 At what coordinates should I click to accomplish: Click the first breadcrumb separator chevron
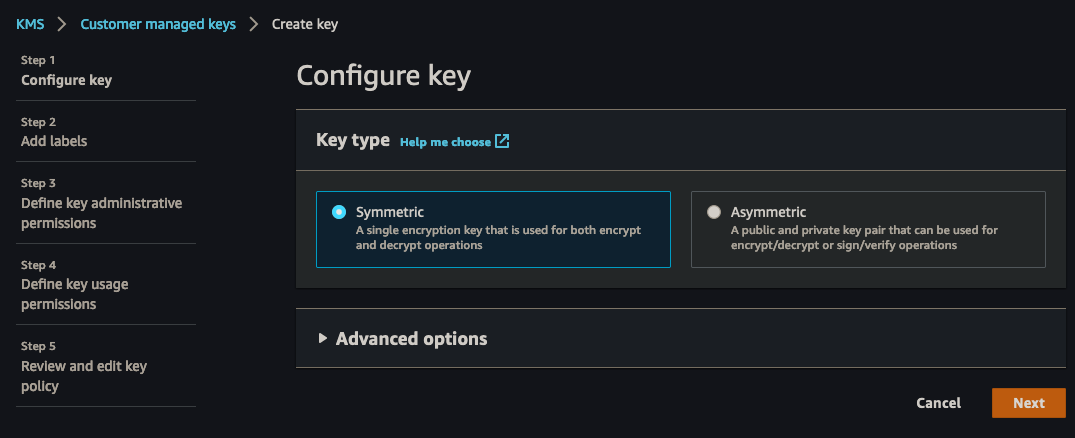(62, 24)
